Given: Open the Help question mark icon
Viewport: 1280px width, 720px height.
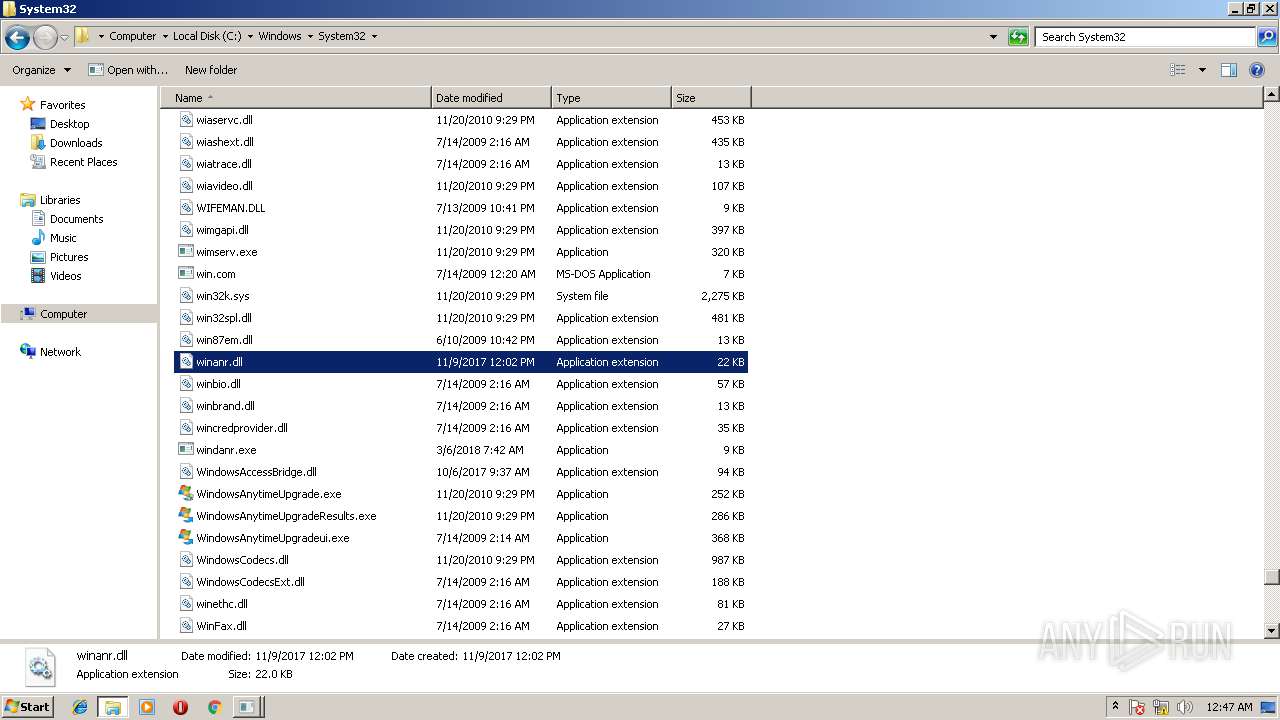Looking at the screenshot, I should point(1257,70).
